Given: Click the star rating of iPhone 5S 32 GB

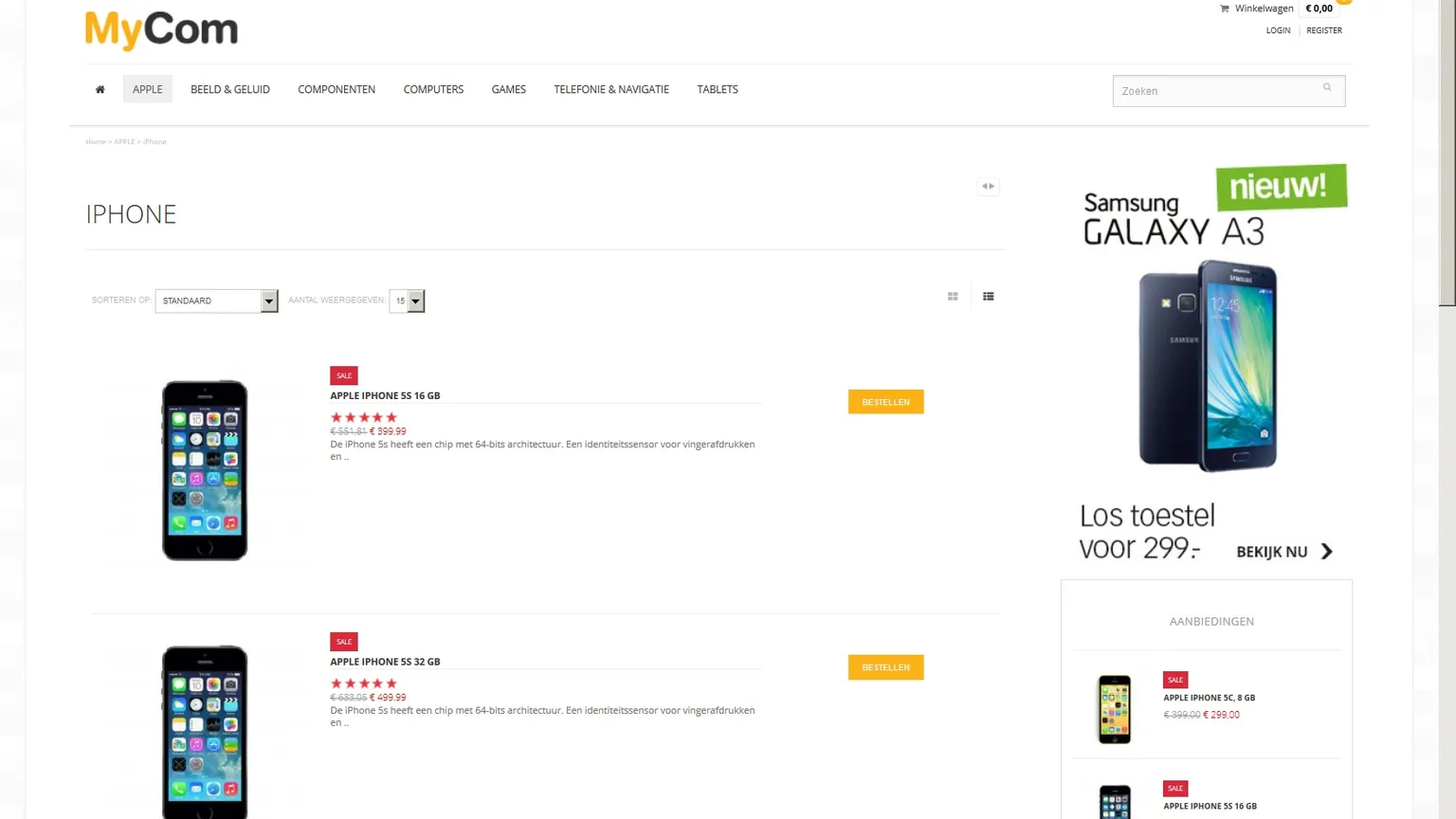Looking at the screenshot, I should point(364,683).
